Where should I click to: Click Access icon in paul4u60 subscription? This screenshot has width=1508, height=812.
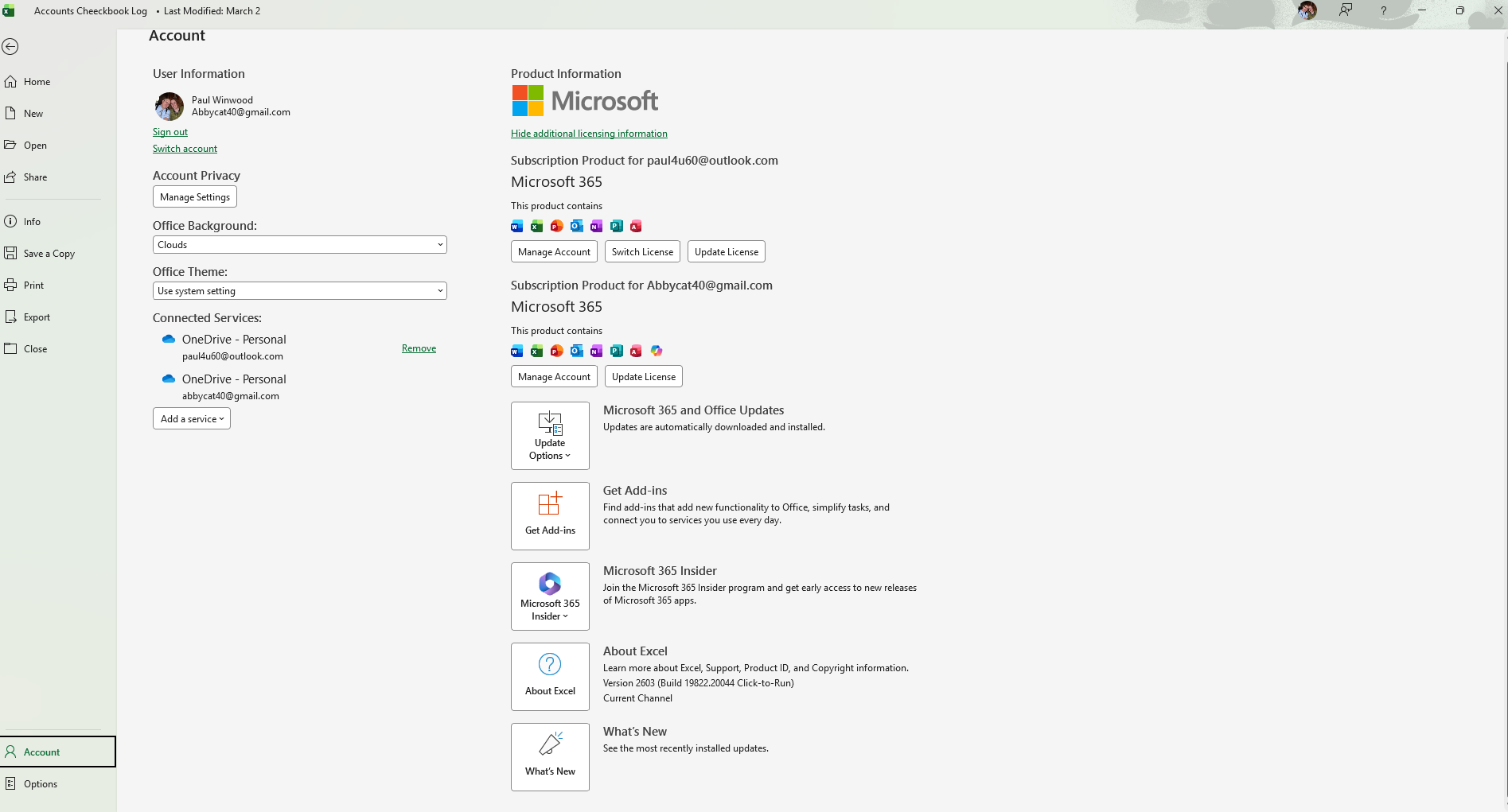click(636, 227)
